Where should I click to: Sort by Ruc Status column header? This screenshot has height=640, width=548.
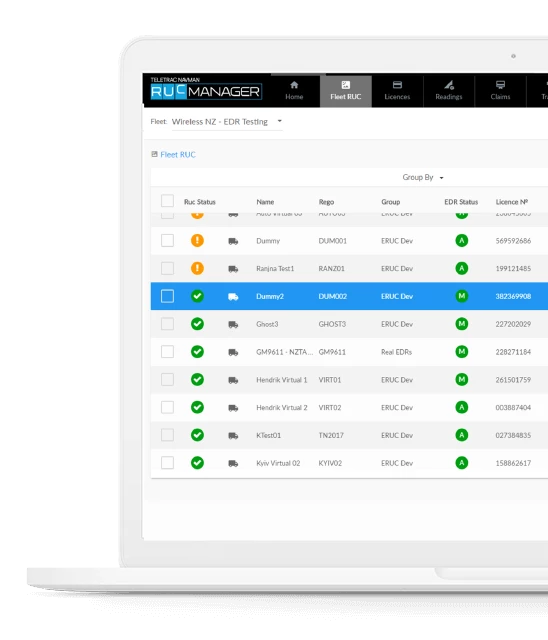200,202
